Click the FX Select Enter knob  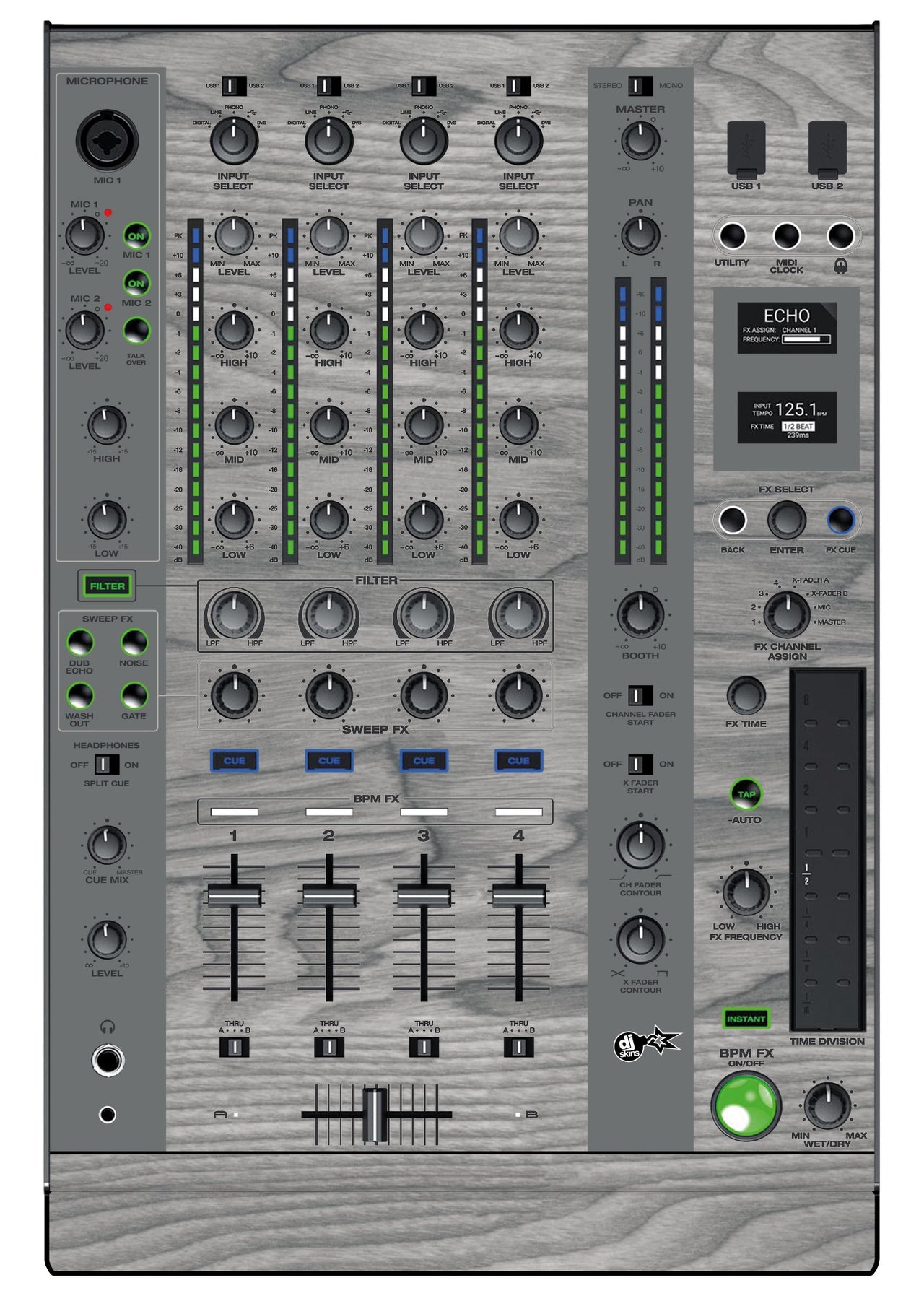point(786,520)
